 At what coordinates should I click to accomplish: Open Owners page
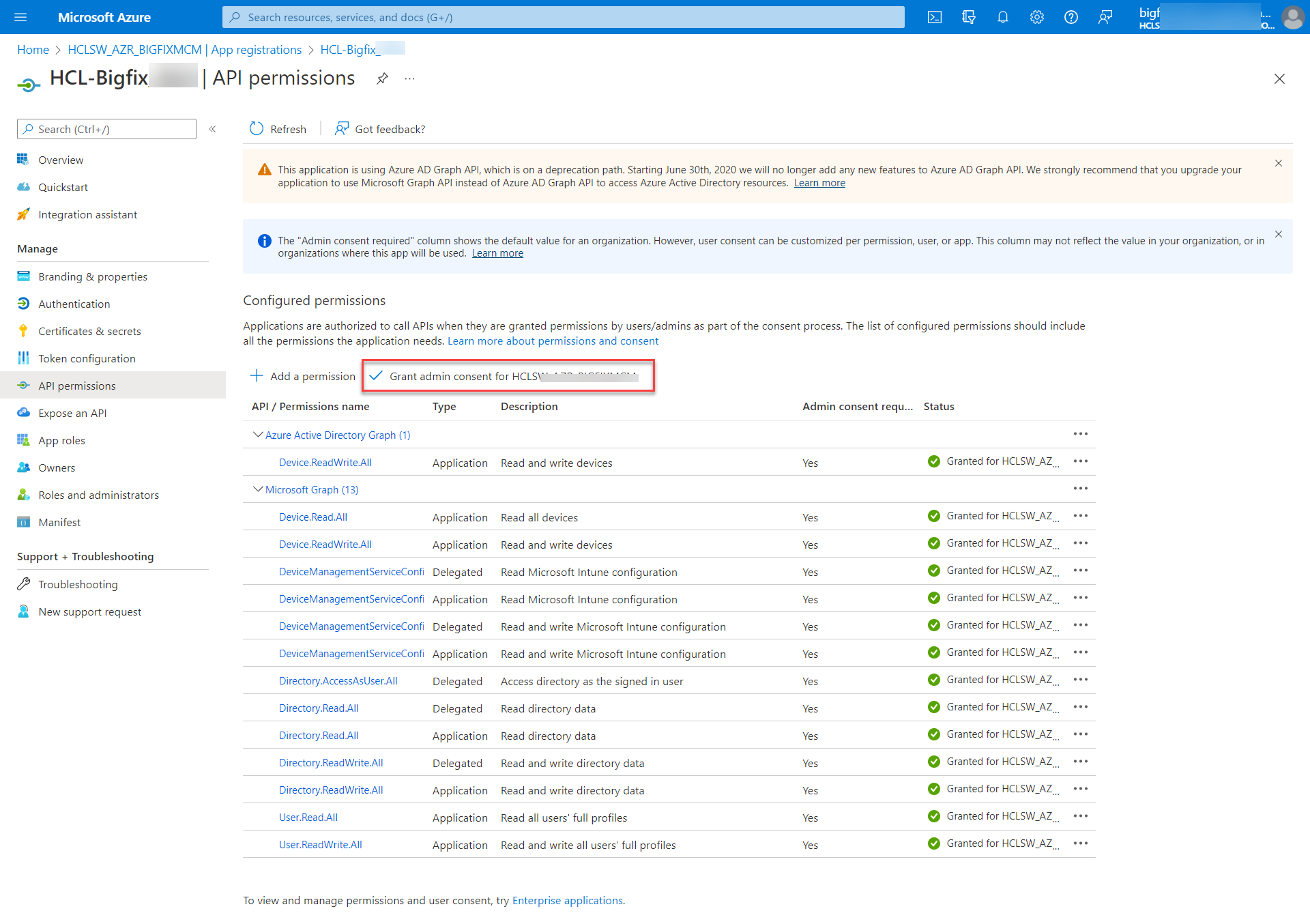click(x=57, y=467)
